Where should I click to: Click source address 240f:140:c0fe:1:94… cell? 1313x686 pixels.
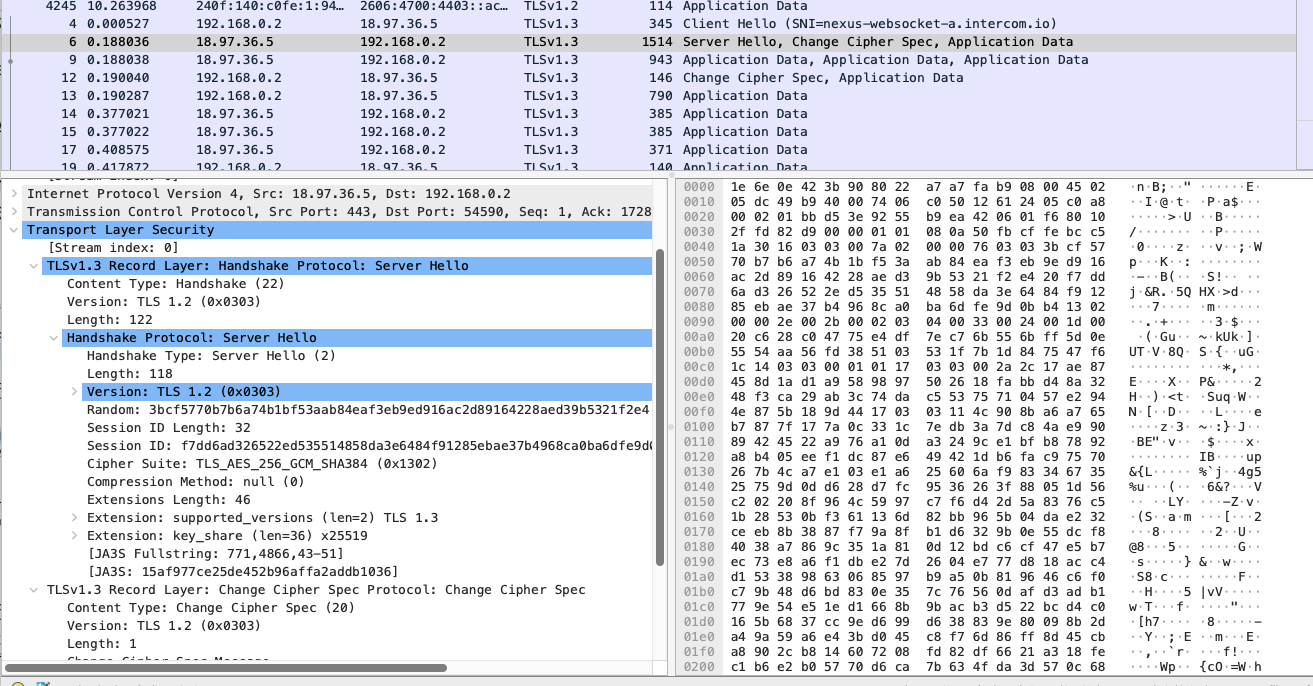(x=269, y=6)
